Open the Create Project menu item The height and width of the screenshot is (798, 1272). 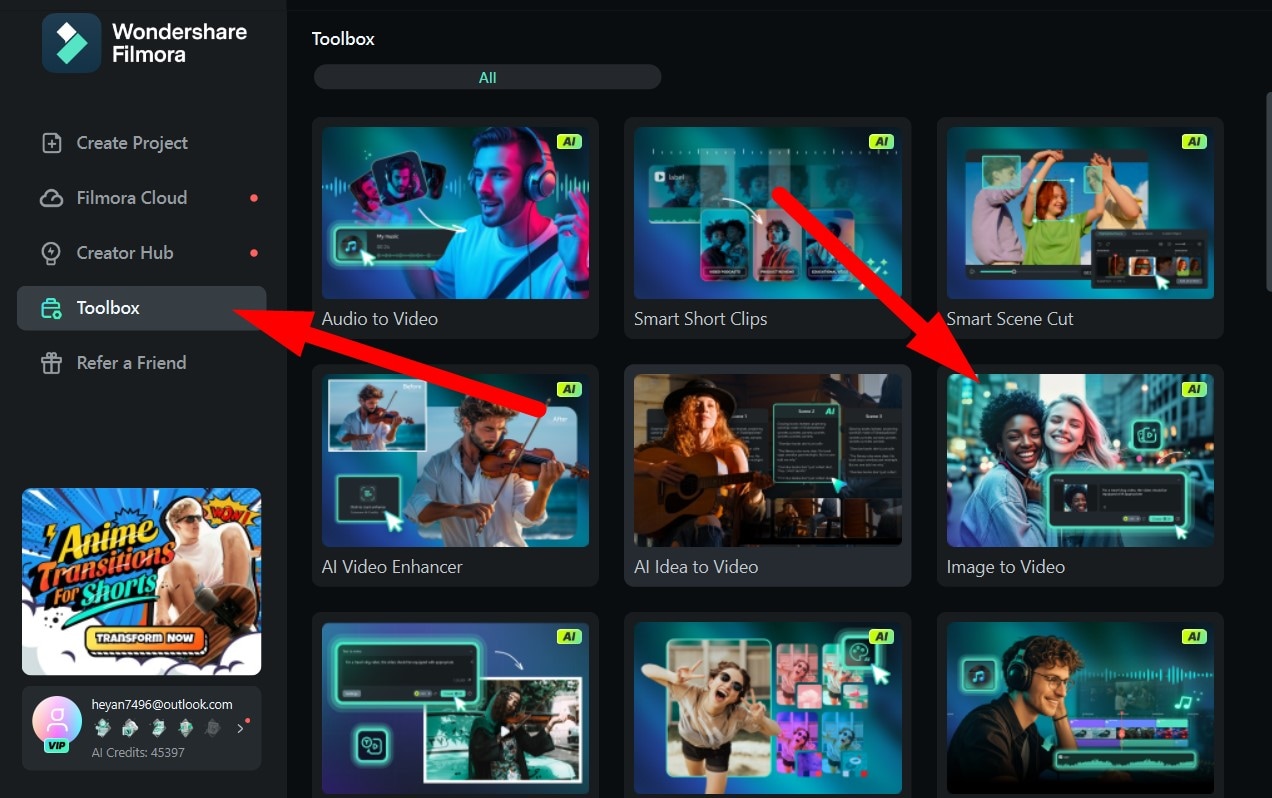[142, 143]
